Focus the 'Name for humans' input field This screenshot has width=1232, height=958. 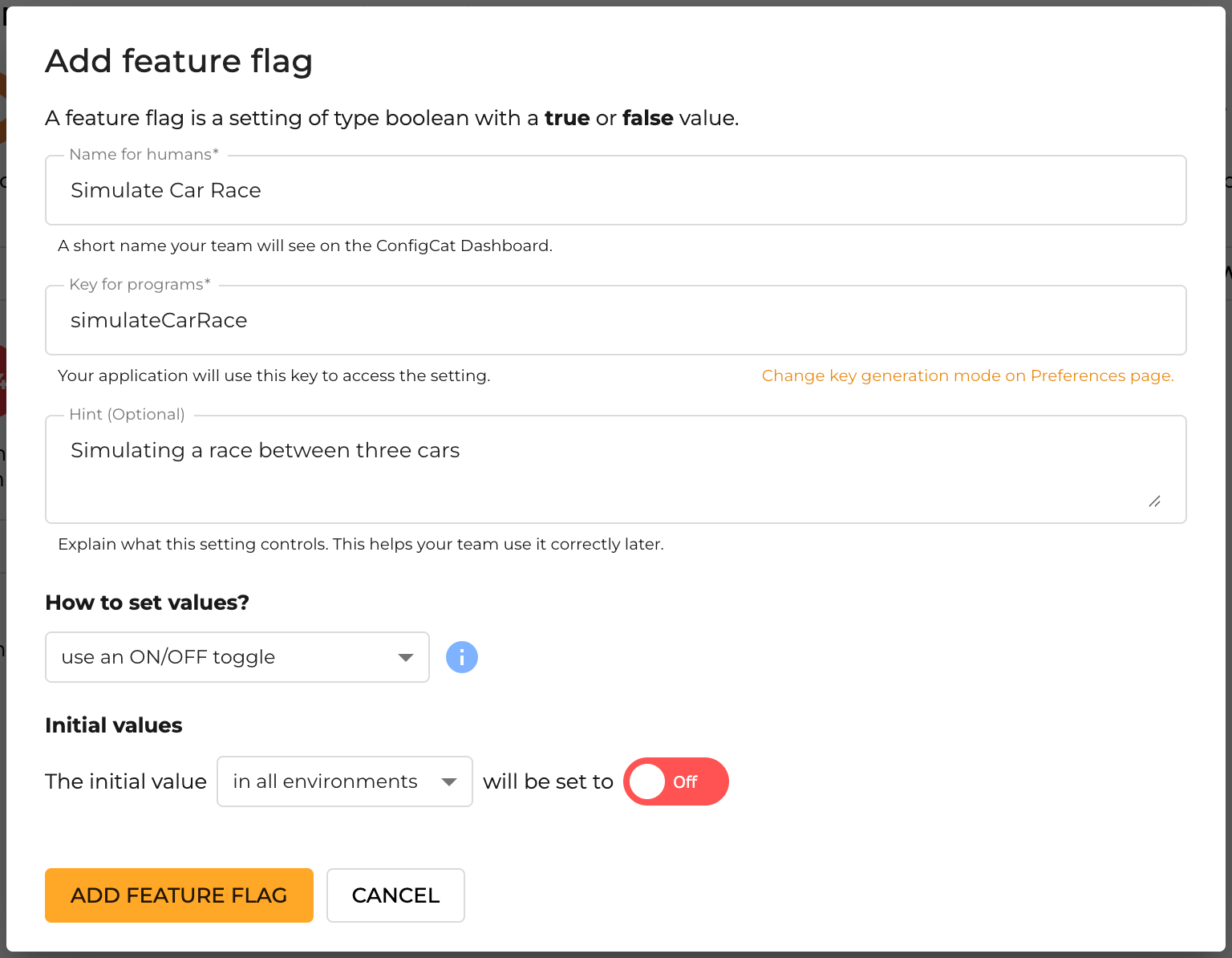tap(616, 190)
